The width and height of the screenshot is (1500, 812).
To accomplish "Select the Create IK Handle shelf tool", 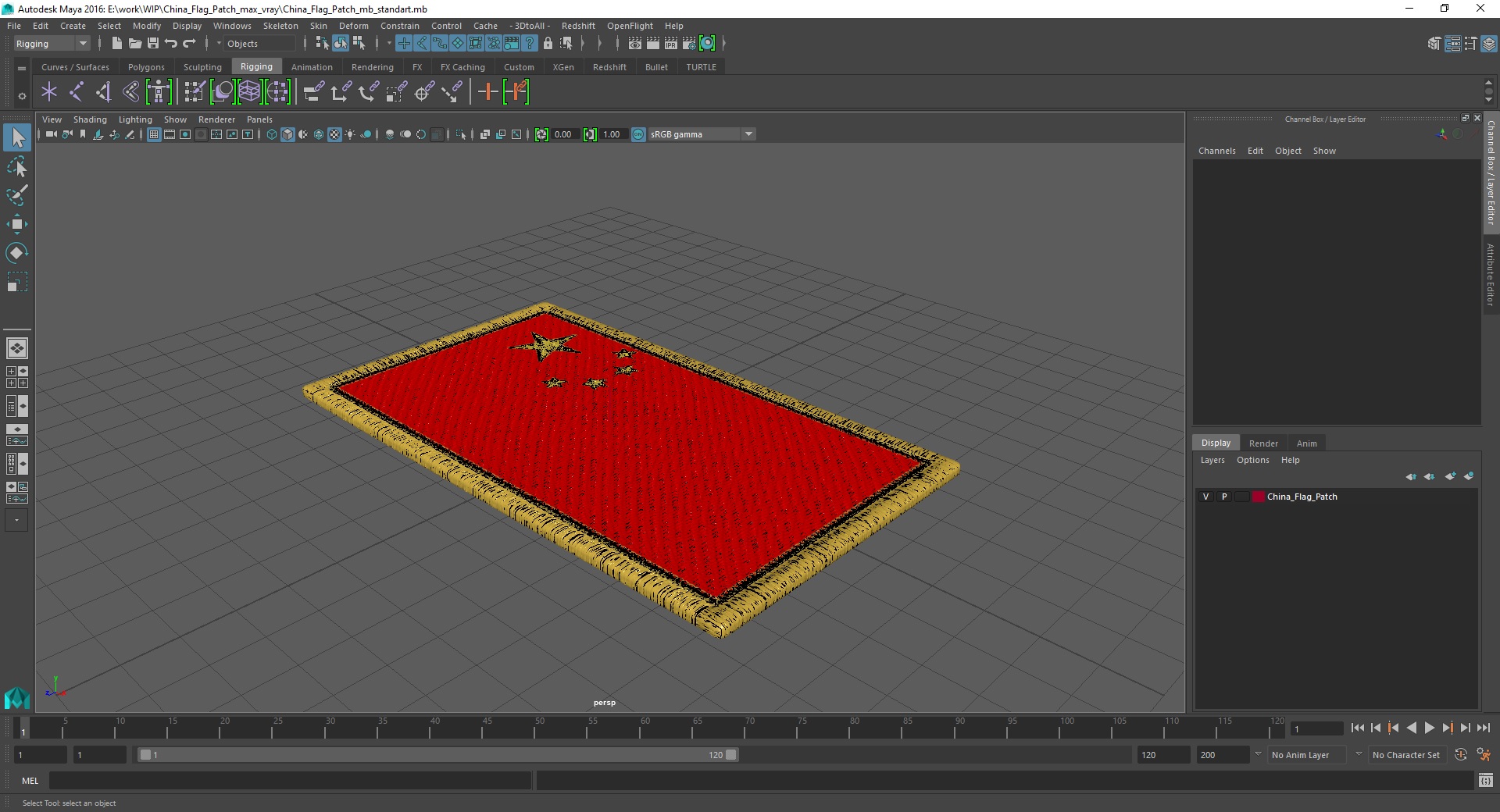I will [x=103, y=92].
